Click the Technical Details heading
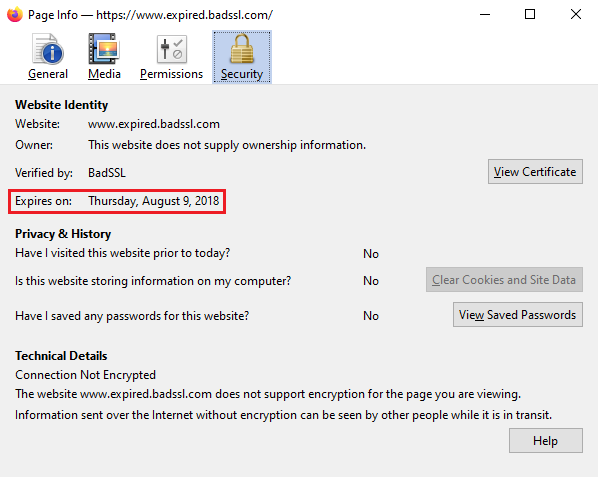 [x=61, y=356]
